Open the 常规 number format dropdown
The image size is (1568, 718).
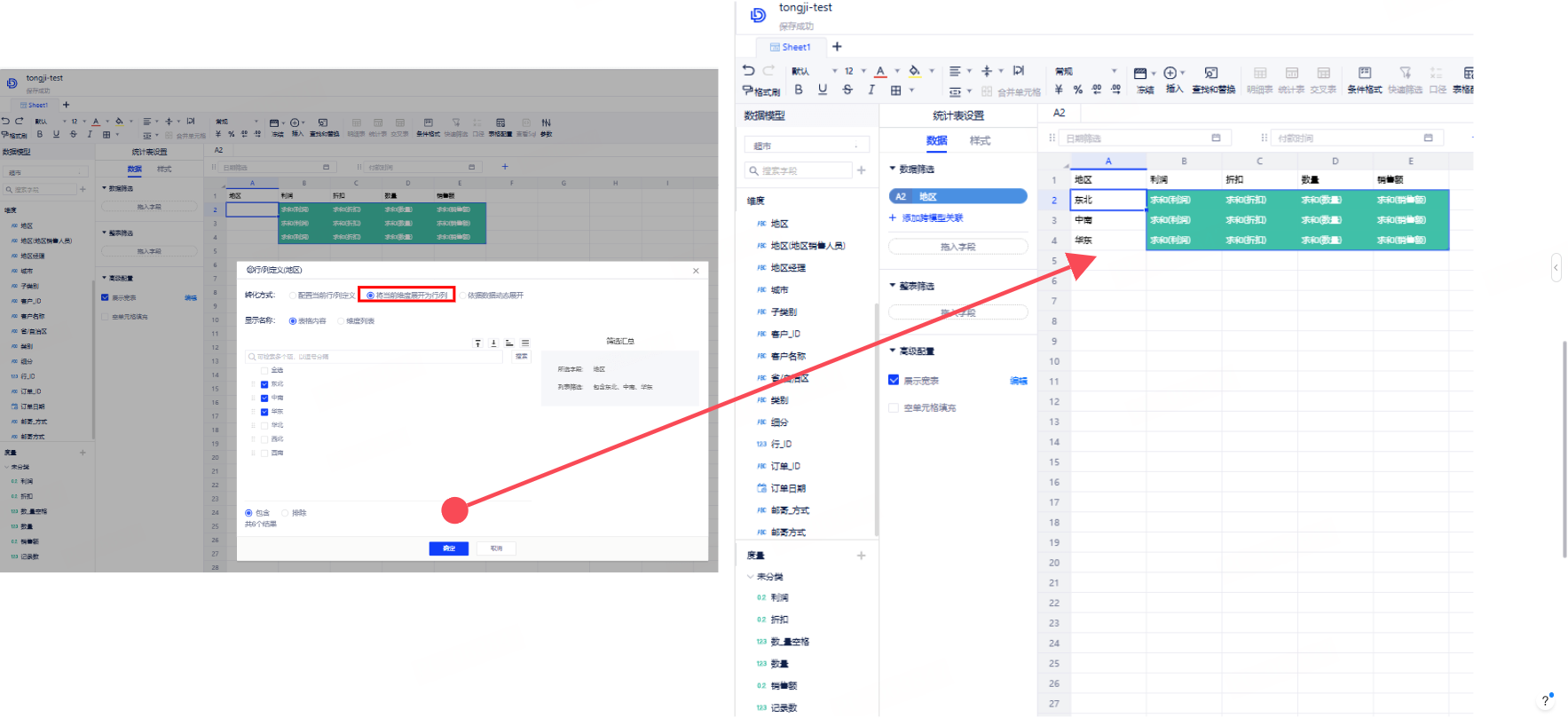(x=1085, y=71)
